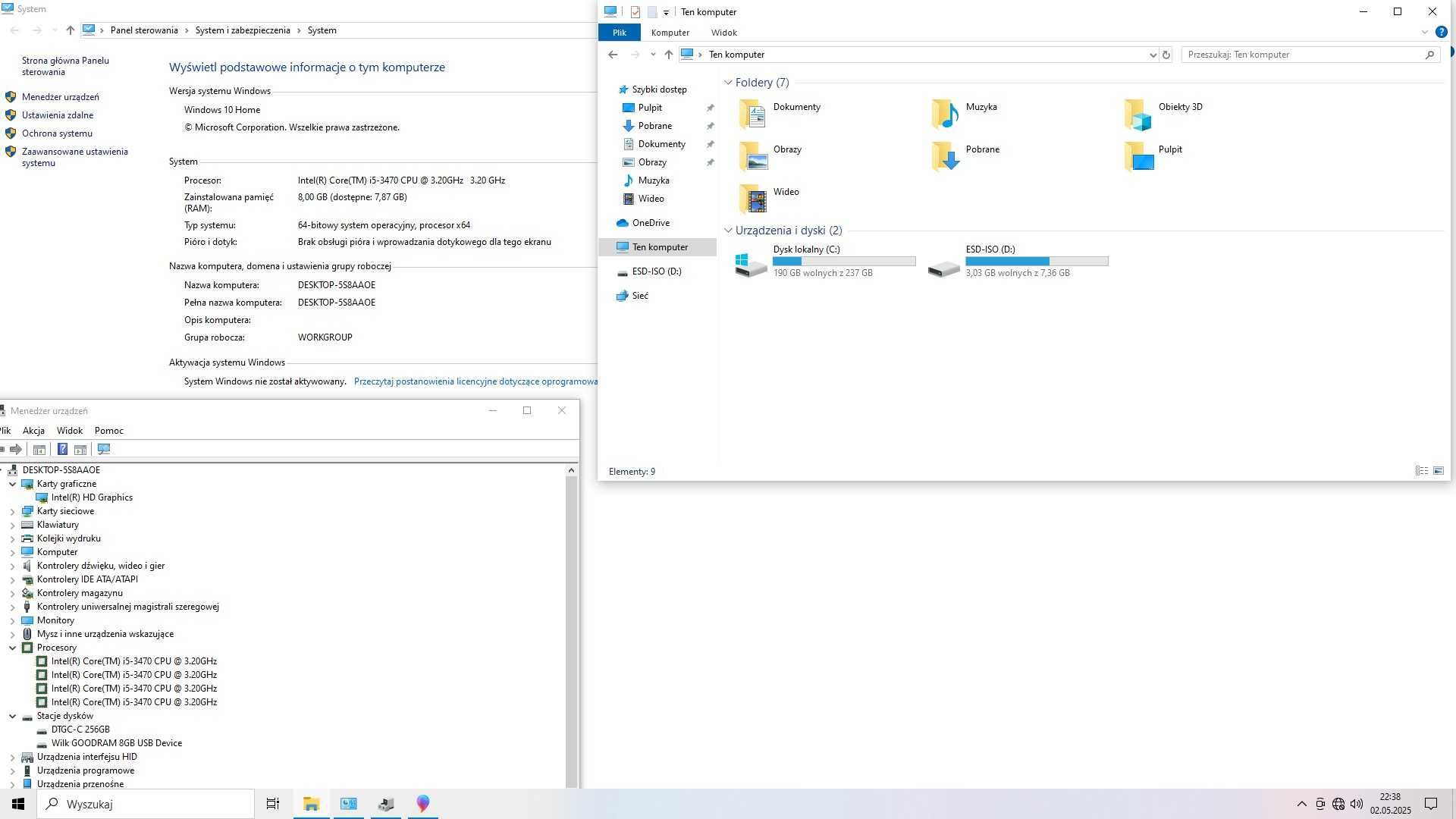Open Ustawienia zdalne link
The width and height of the screenshot is (1456, 819).
[x=58, y=115]
